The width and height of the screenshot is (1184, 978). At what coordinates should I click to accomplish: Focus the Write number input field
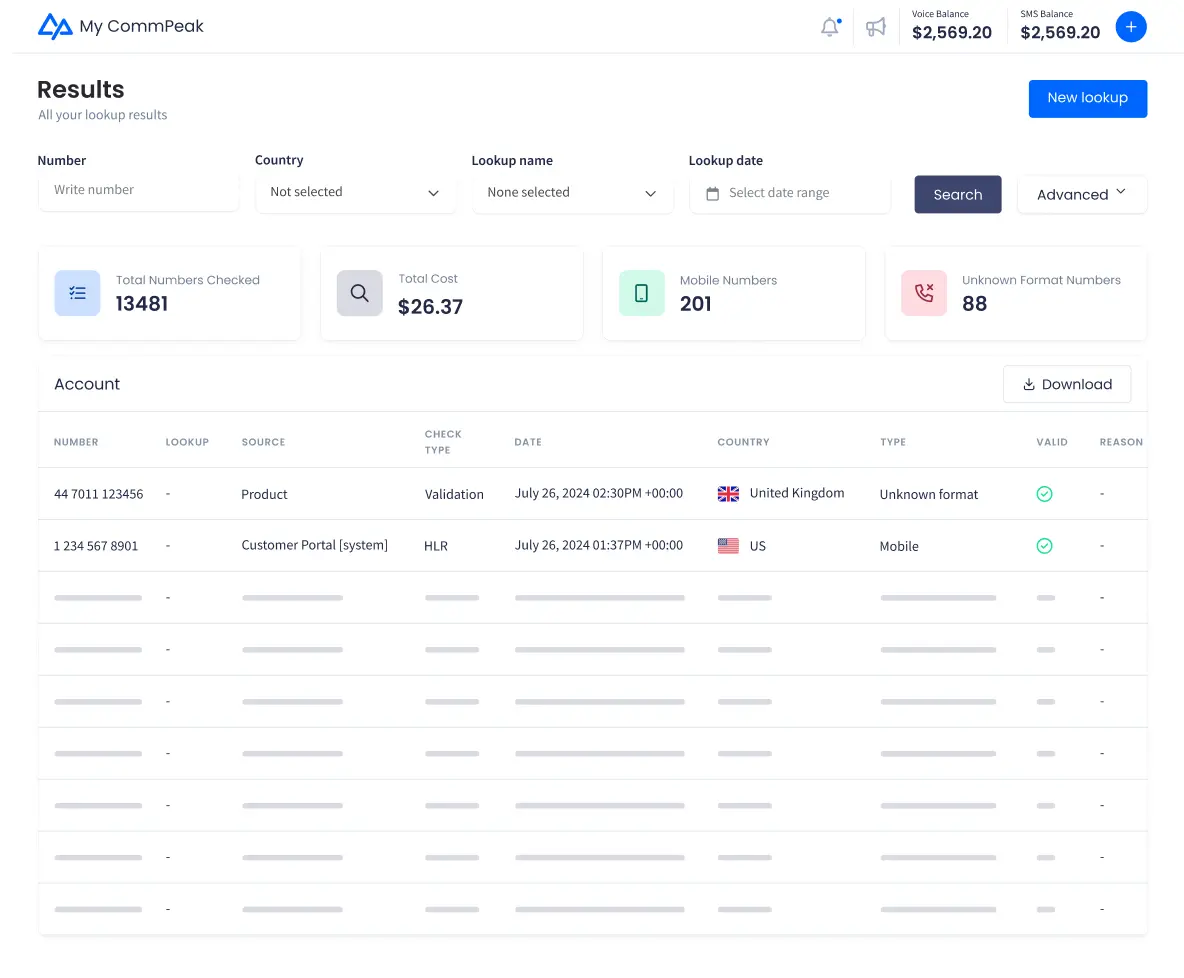pos(138,190)
